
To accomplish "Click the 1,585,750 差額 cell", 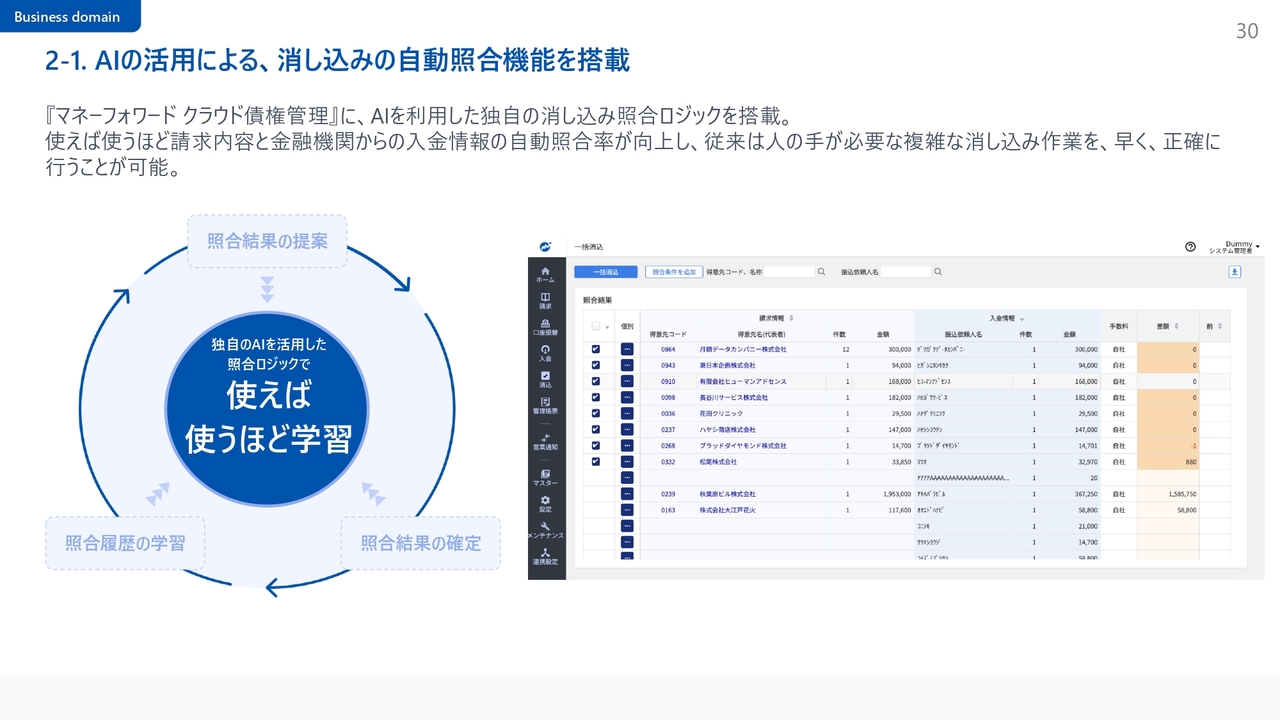I will click(x=1168, y=494).
